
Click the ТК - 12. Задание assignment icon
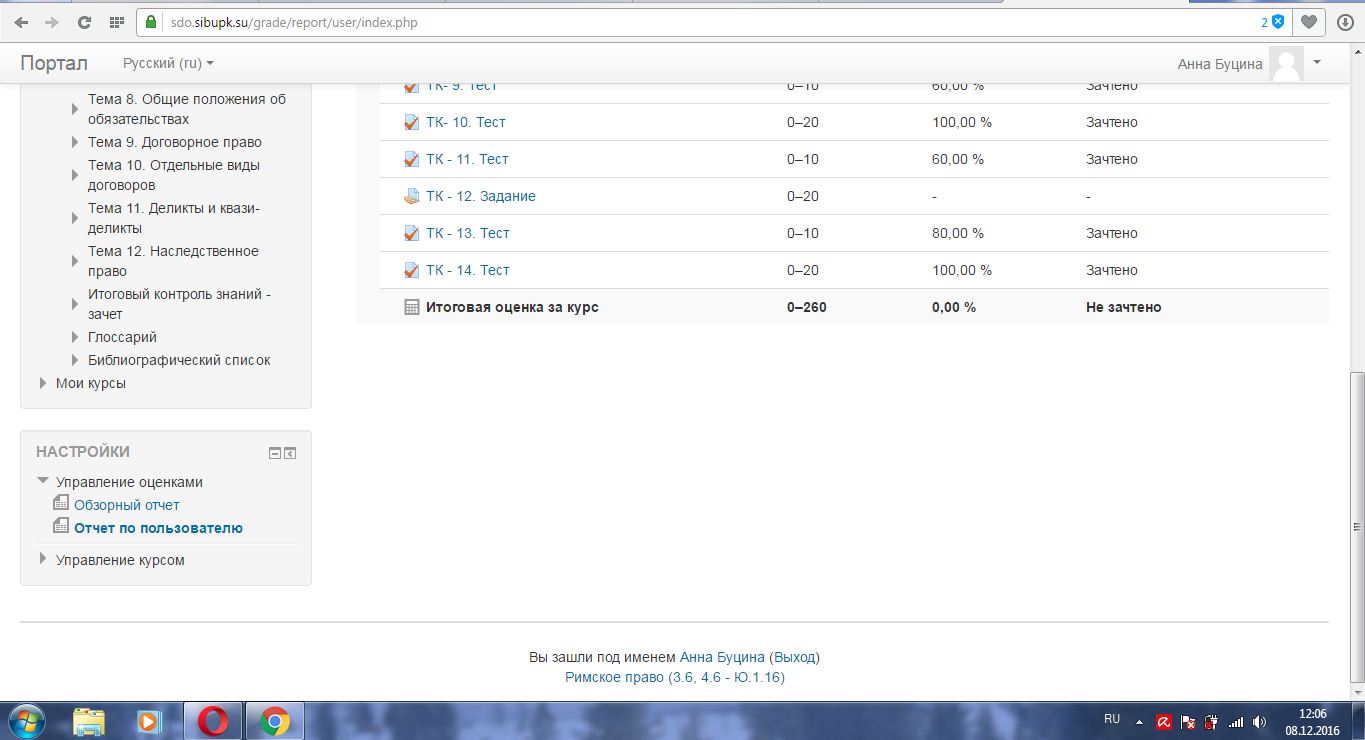(411, 196)
